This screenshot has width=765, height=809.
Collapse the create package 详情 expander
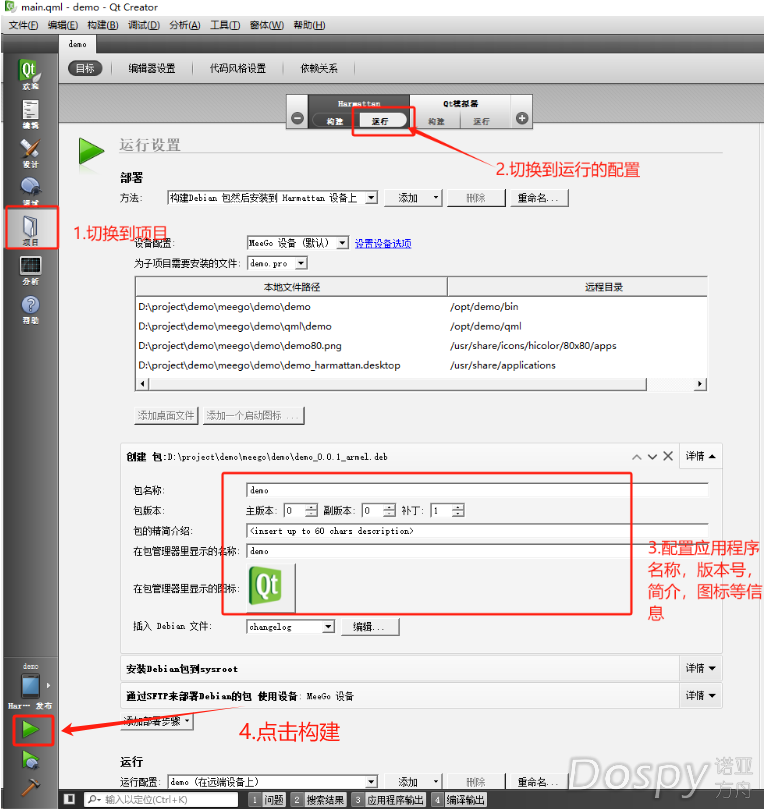pyautogui.click(x=700, y=456)
